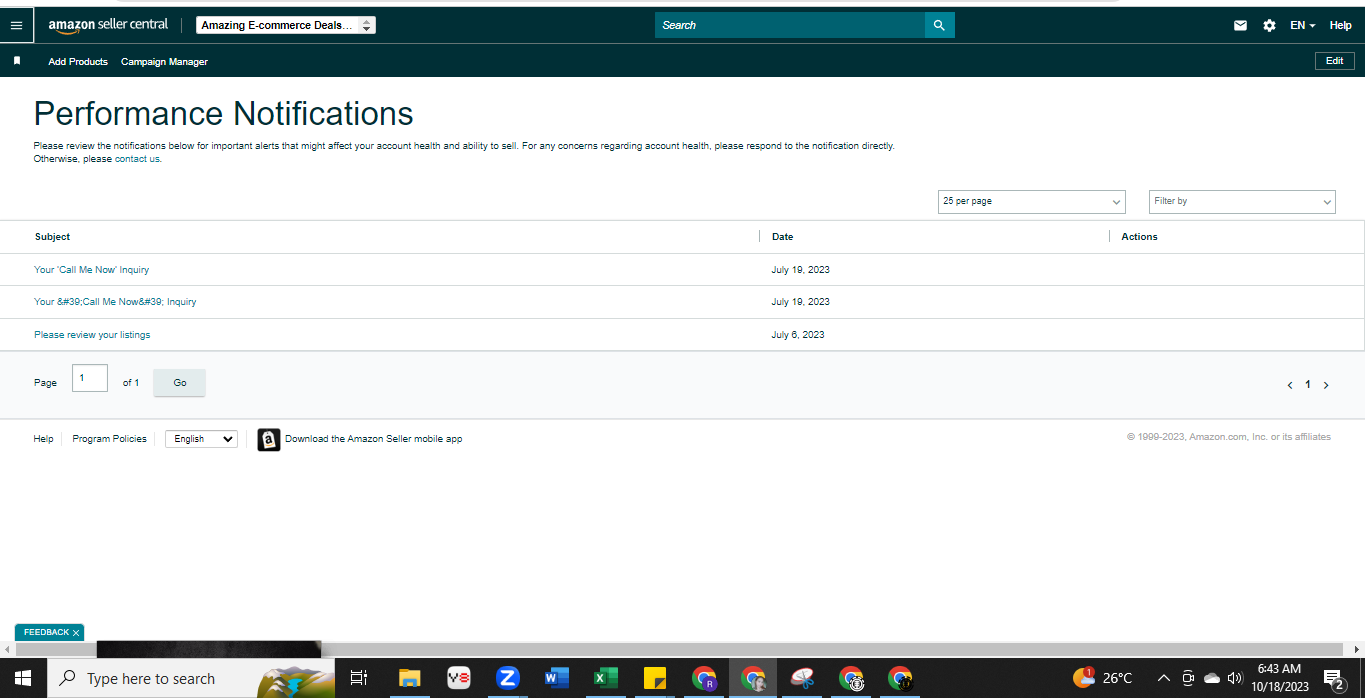1365x698 pixels.
Task: Open Your &#39;Call Me Now&#39; Inquiry notification
Action: pyautogui.click(x=115, y=302)
